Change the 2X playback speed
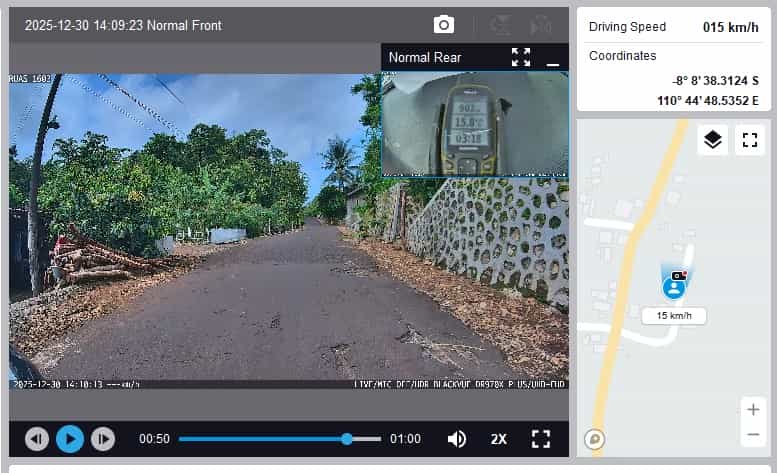 coord(499,439)
